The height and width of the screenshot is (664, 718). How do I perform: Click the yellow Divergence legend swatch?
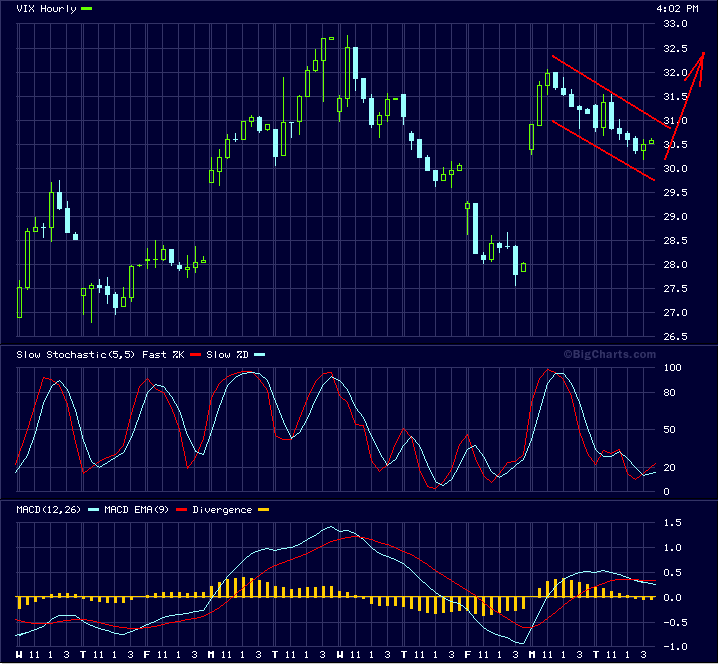pyautogui.click(x=263, y=510)
